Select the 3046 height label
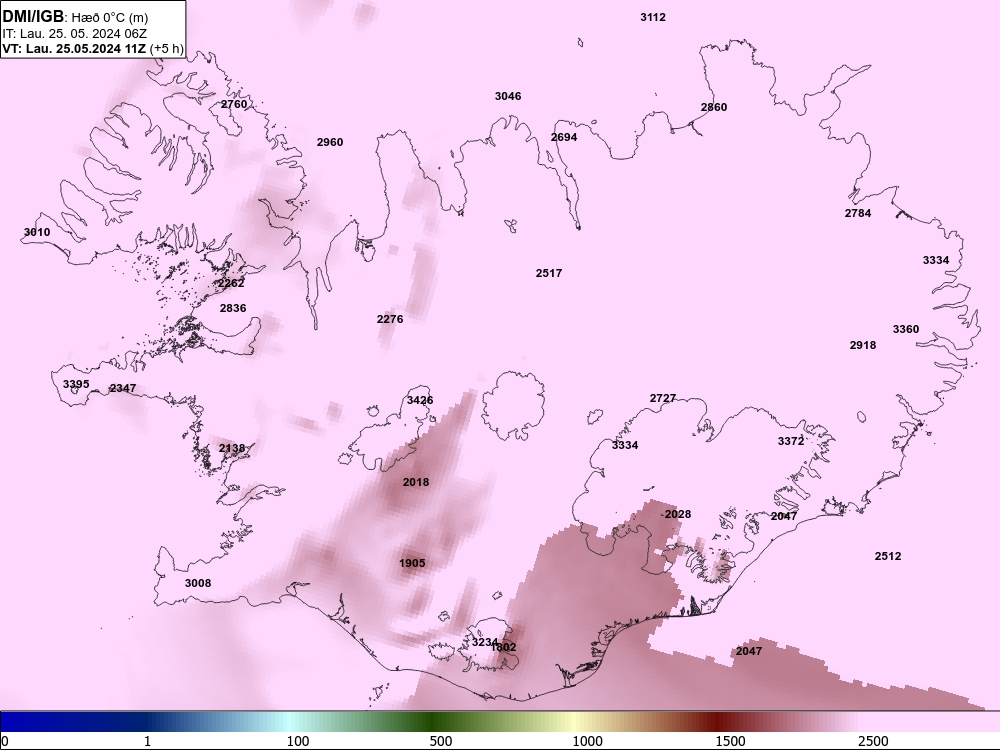The width and height of the screenshot is (1000, 750). tap(508, 96)
